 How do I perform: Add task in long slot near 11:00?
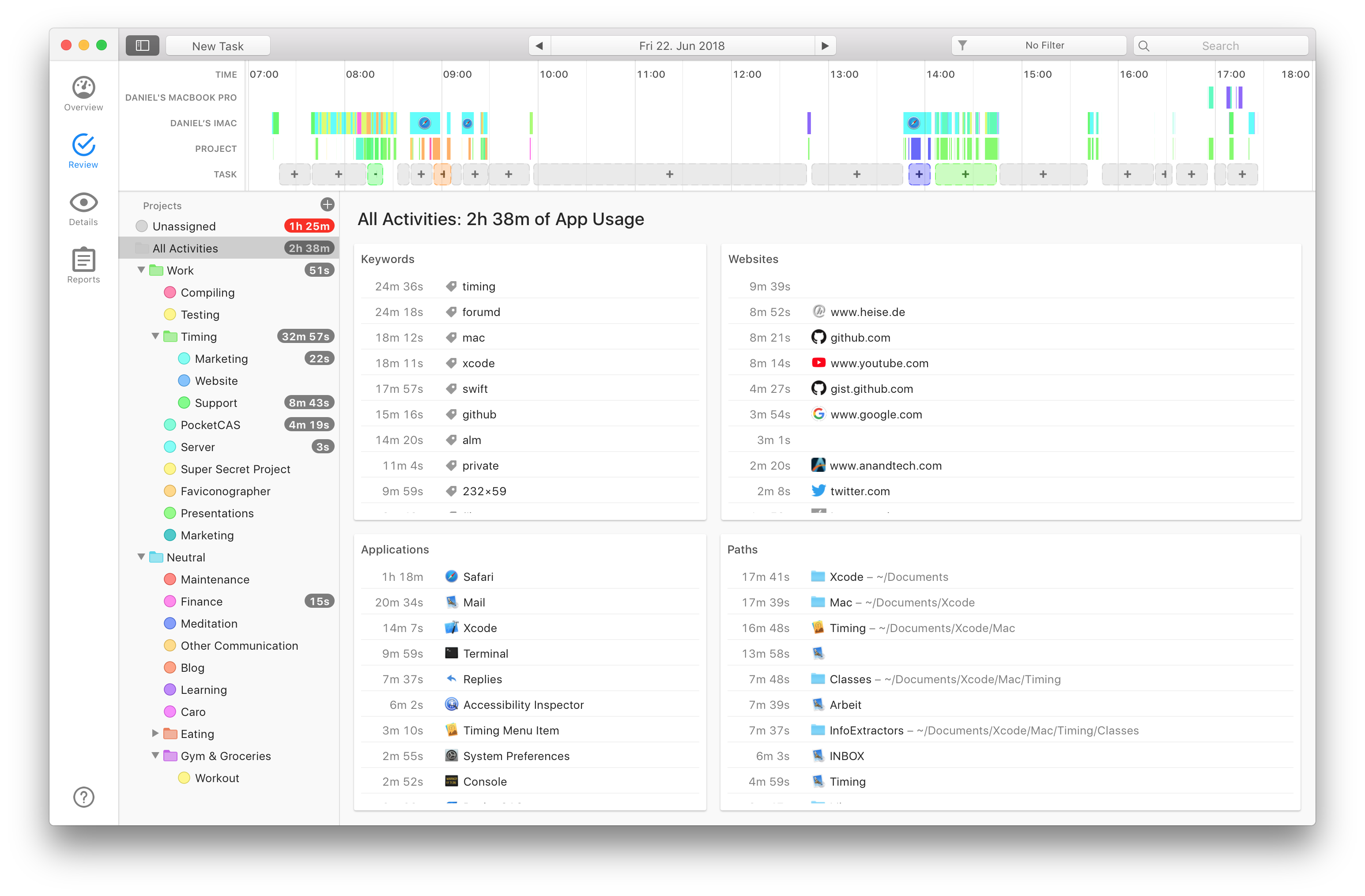669,174
